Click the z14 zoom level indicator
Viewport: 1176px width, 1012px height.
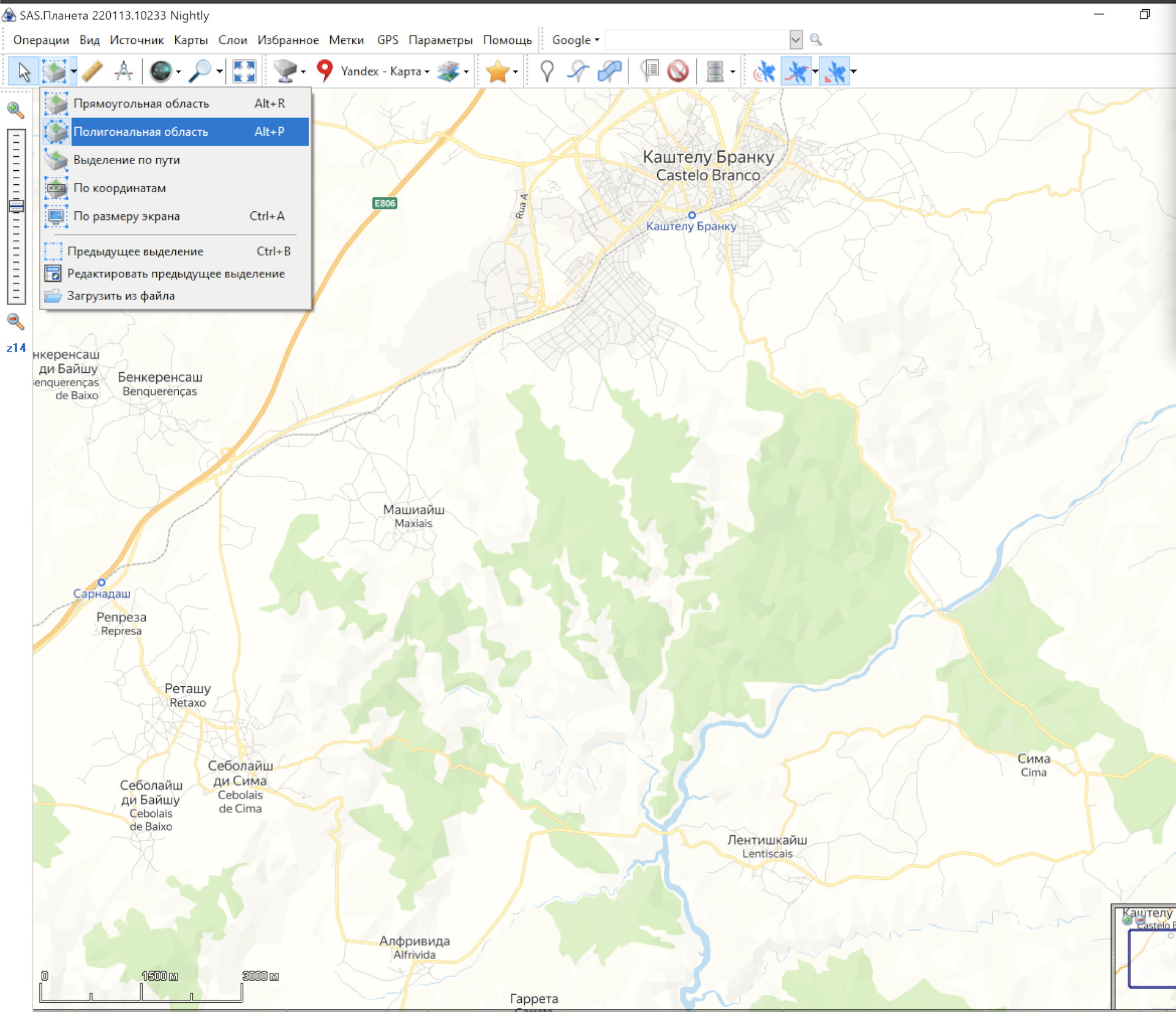pos(17,348)
